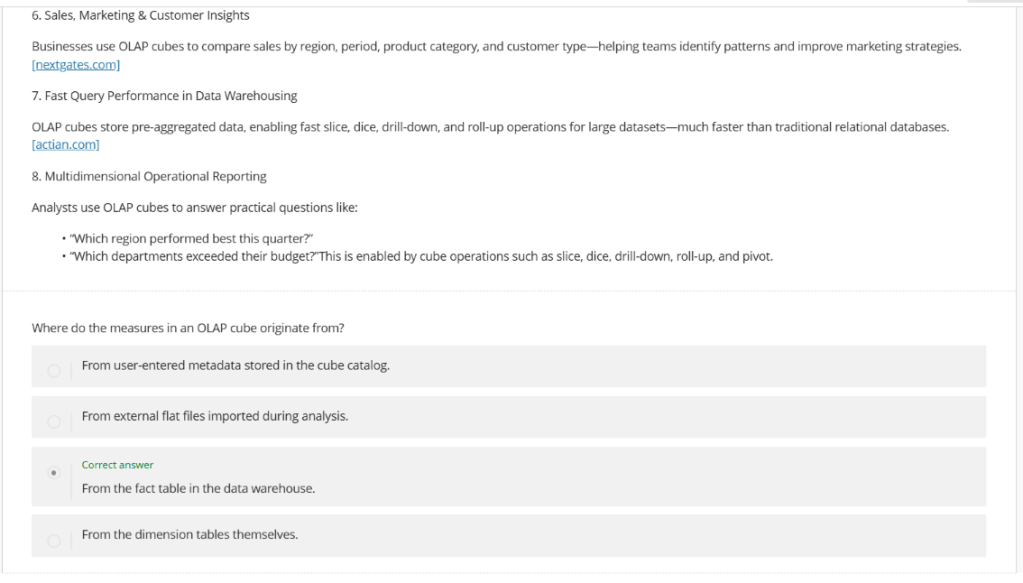Screen dimensions: 1023x583
Task: Click the green "Correct answer" label
Action: (x=115, y=464)
